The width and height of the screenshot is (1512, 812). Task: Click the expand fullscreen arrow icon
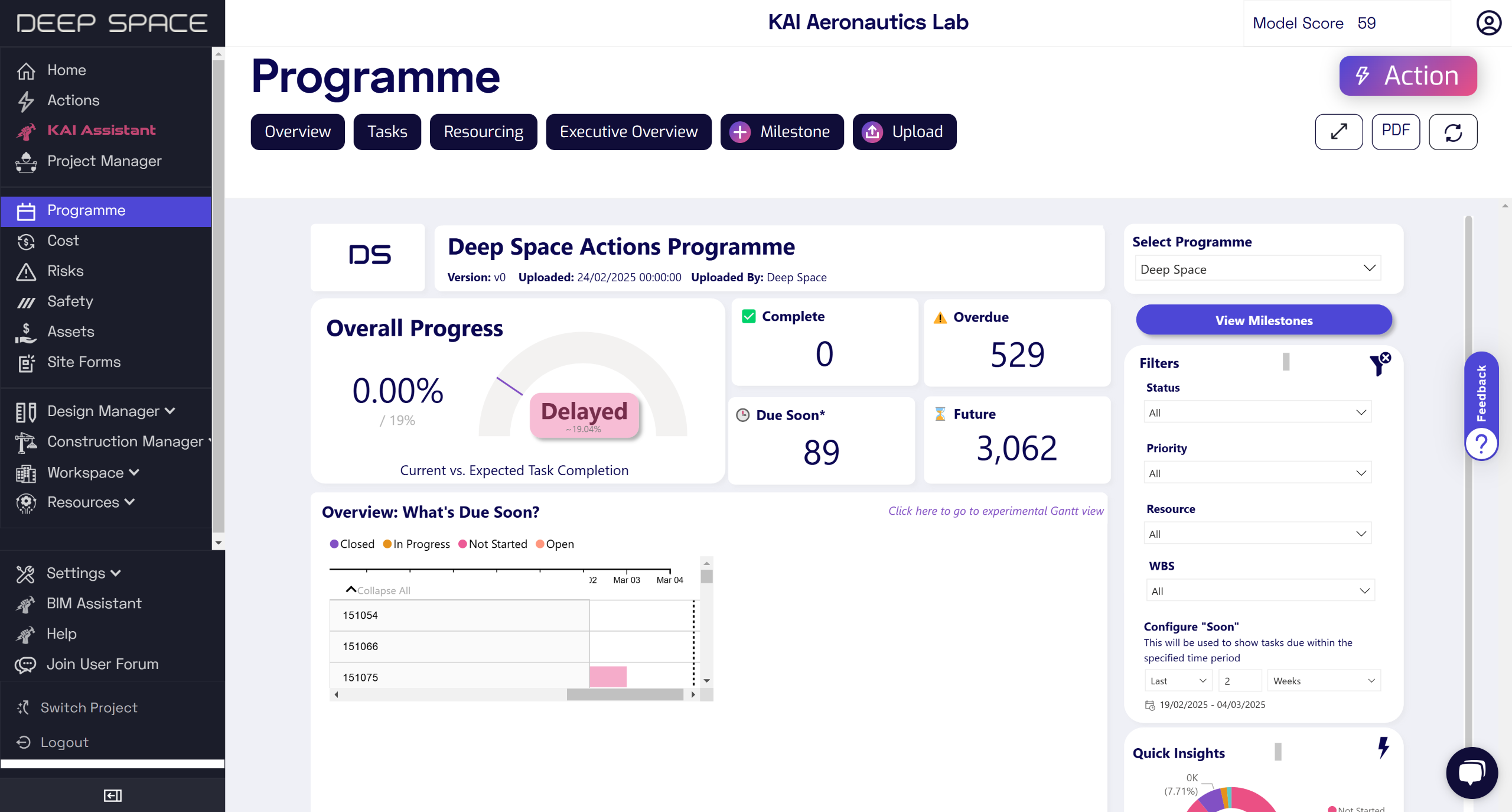coord(1338,131)
